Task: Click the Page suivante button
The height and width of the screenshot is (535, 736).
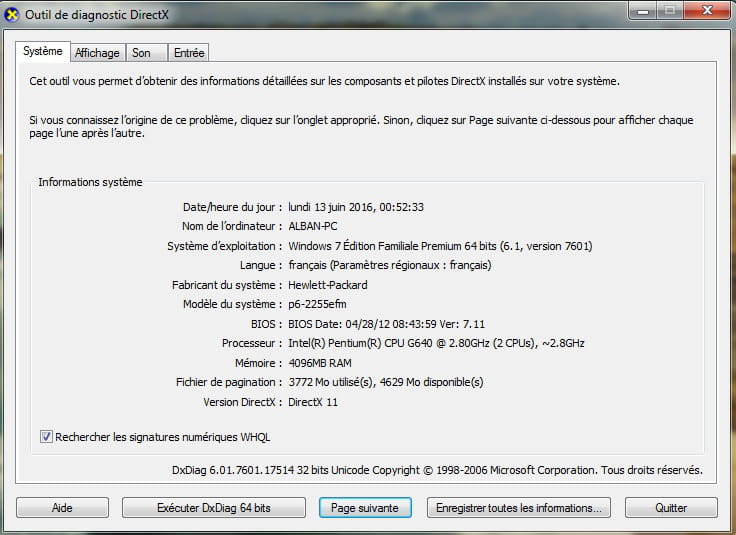Action: [365, 508]
